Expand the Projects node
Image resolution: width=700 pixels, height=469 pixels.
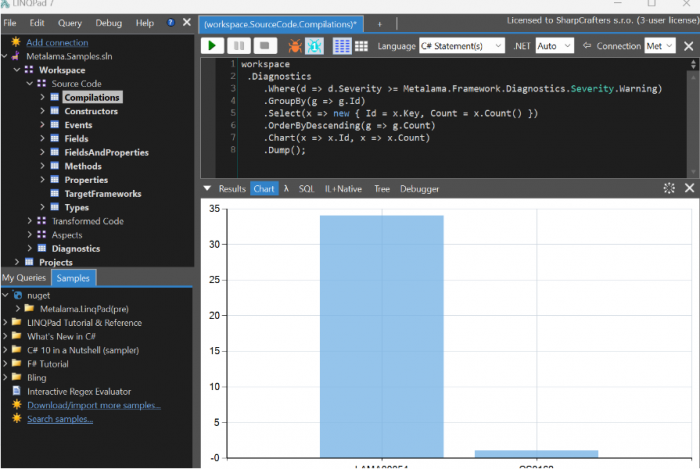tap(17, 262)
